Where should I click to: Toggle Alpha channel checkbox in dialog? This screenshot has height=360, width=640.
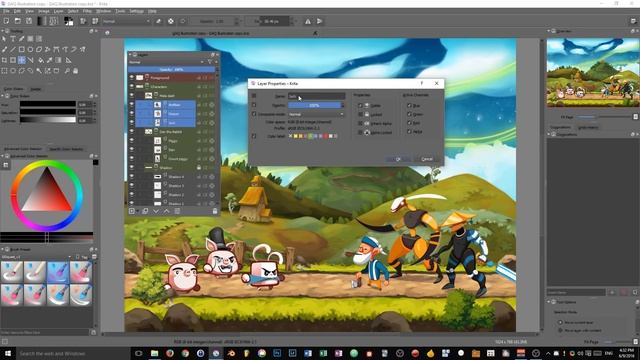(x=409, y=131)
